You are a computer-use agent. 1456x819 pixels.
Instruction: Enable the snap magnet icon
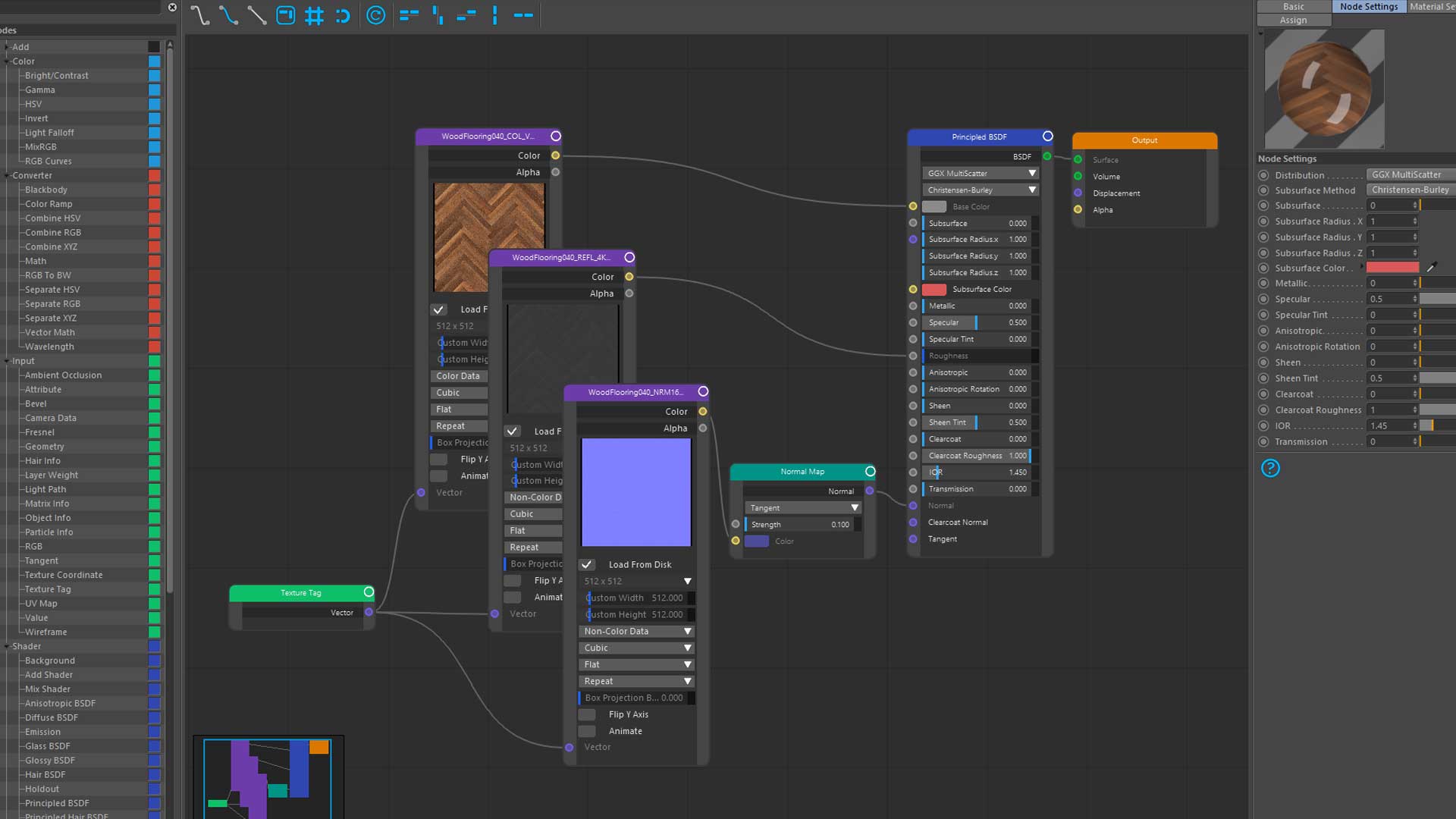tap(343, 15)
